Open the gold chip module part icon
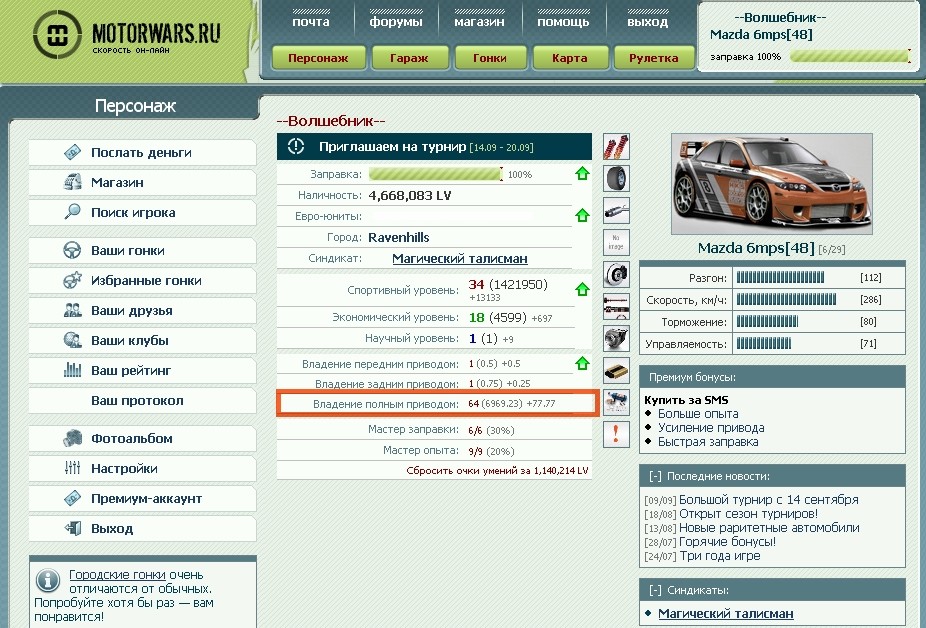 616,370
